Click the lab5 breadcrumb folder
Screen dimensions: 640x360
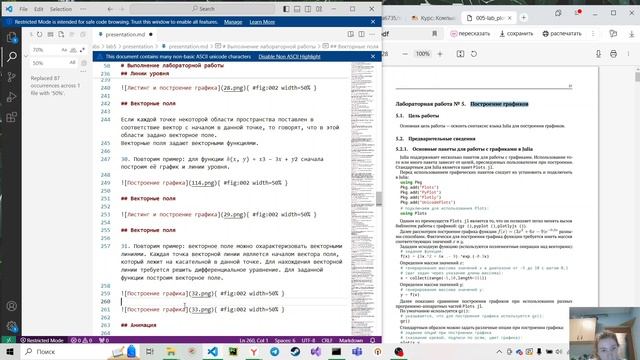pos(111,47)
